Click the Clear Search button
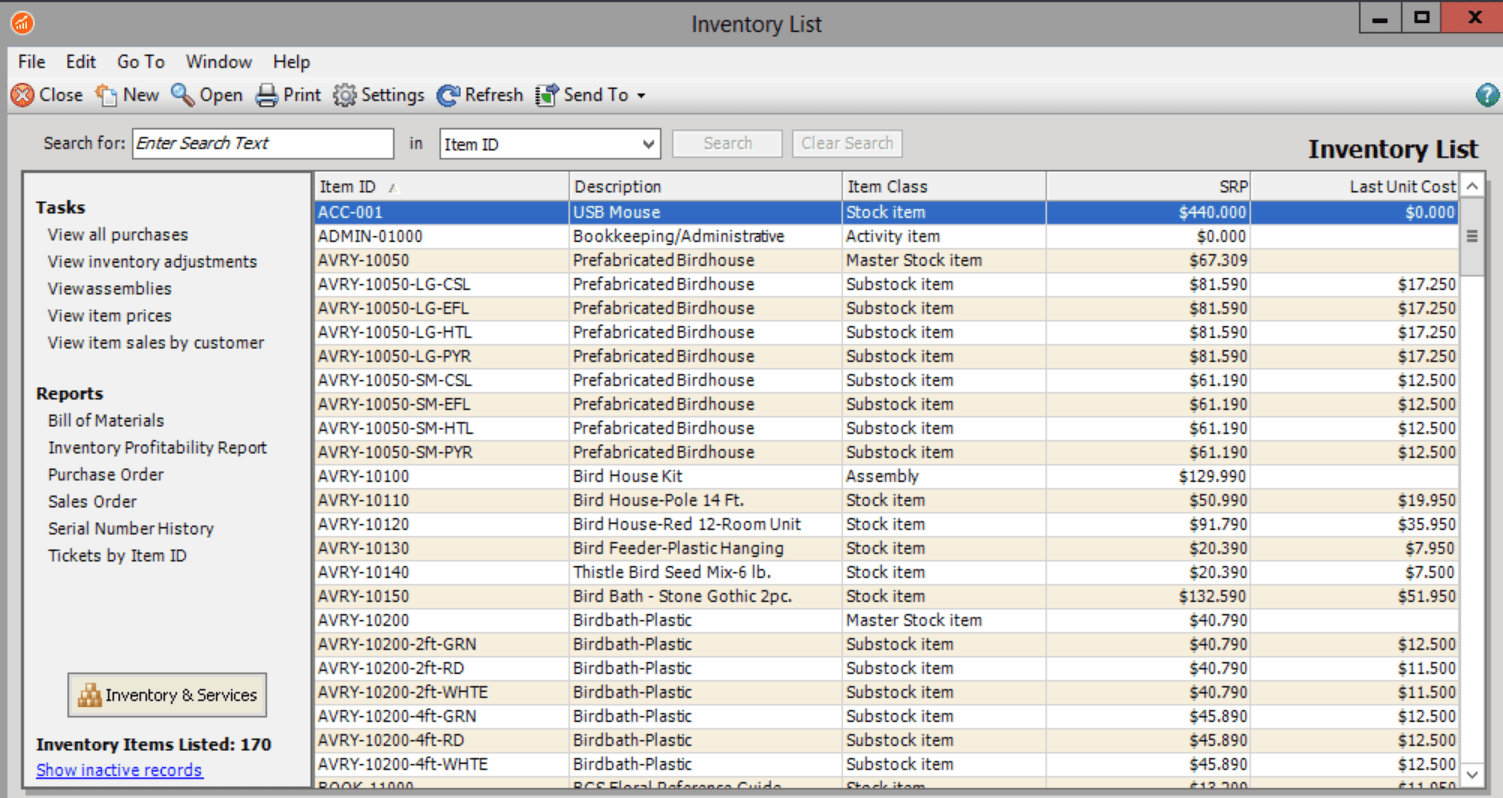Screen dimensions: 1503x798 [x=847, y=144]
